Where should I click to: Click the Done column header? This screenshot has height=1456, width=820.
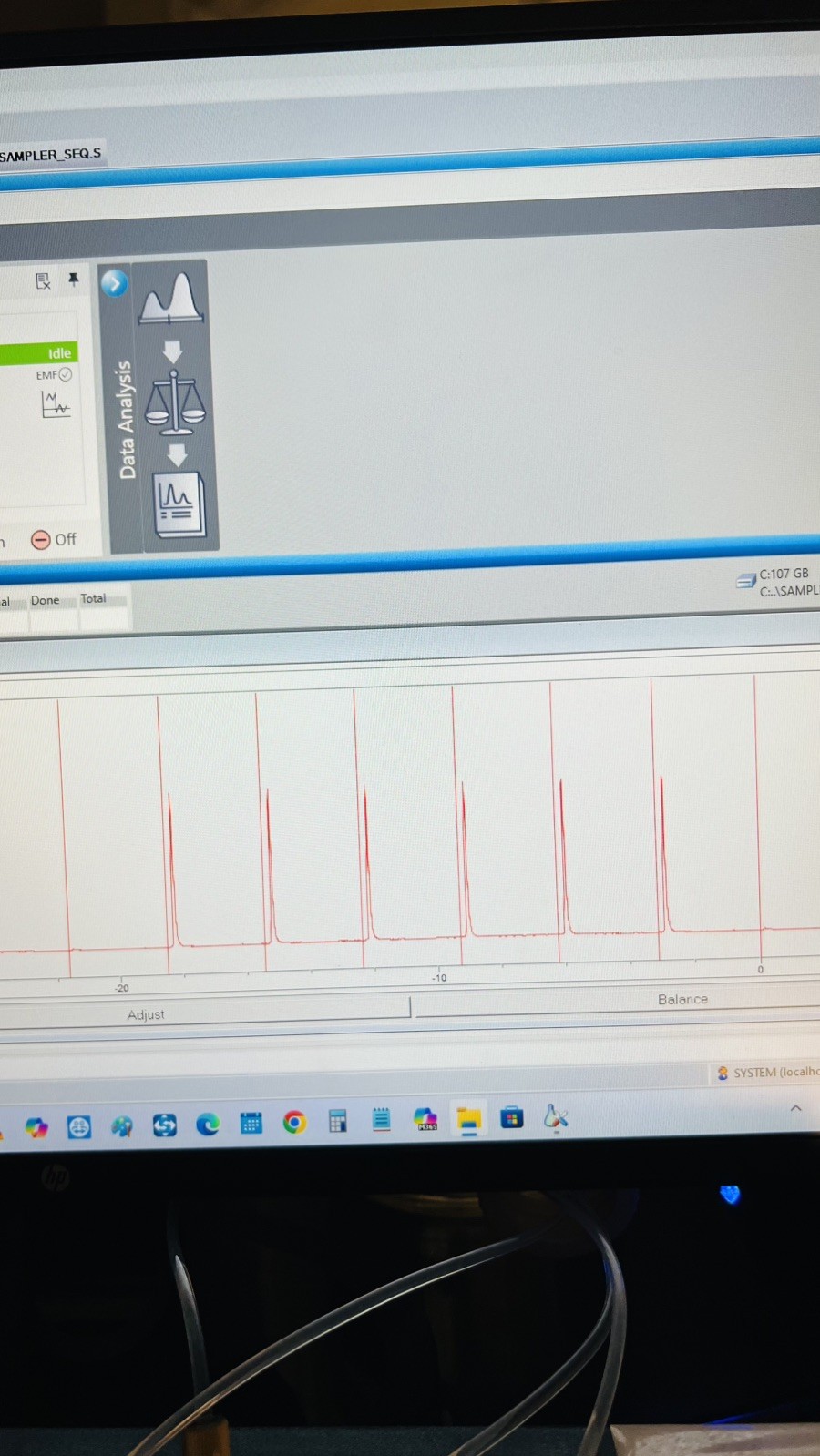click(45, 600)
